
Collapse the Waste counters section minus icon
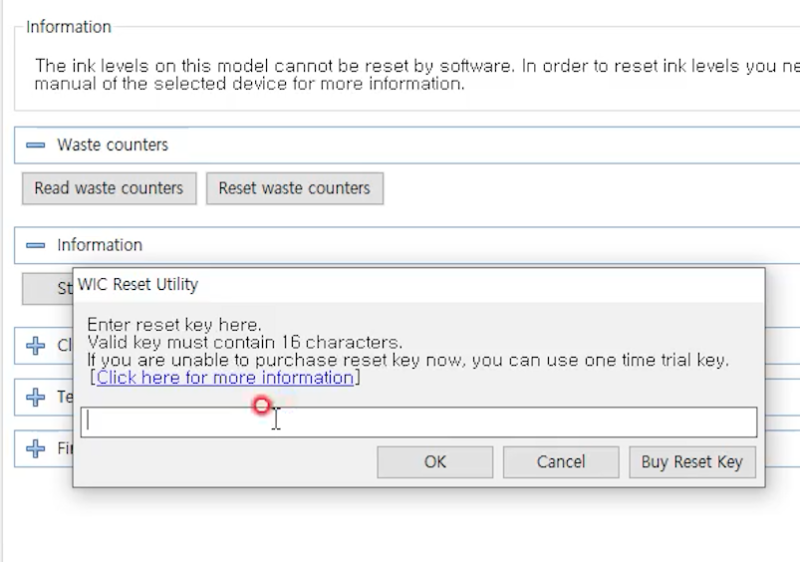pyautogui.click(x=36, y=145)
